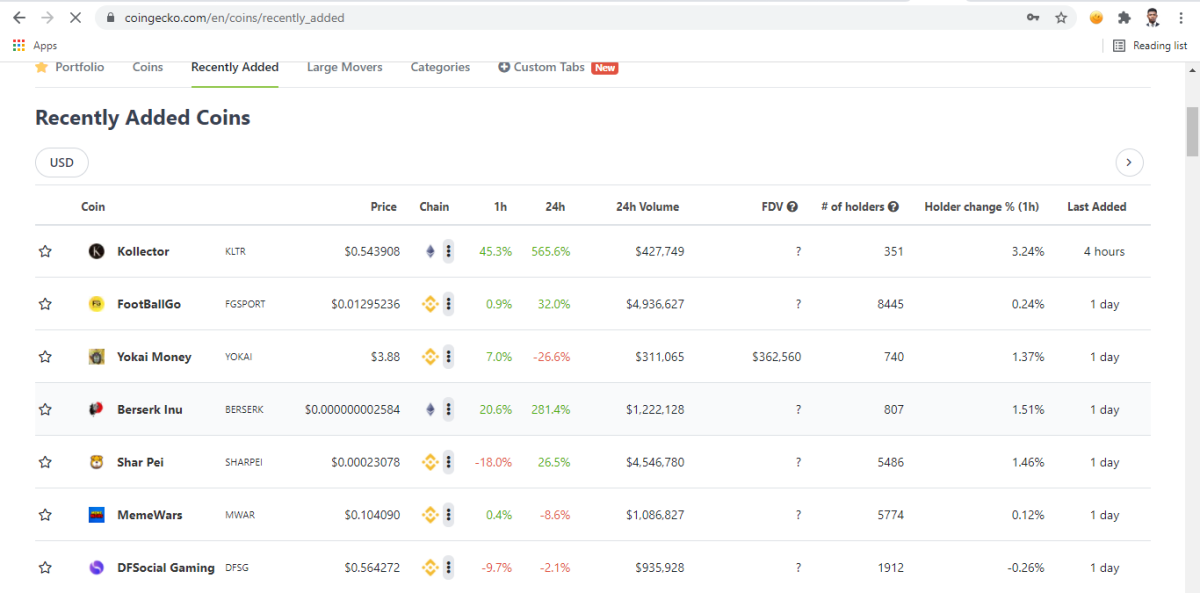Open MemeWars coin logo icon
This screenshot has height=593, width=1200.
click(x=97, y=515)
